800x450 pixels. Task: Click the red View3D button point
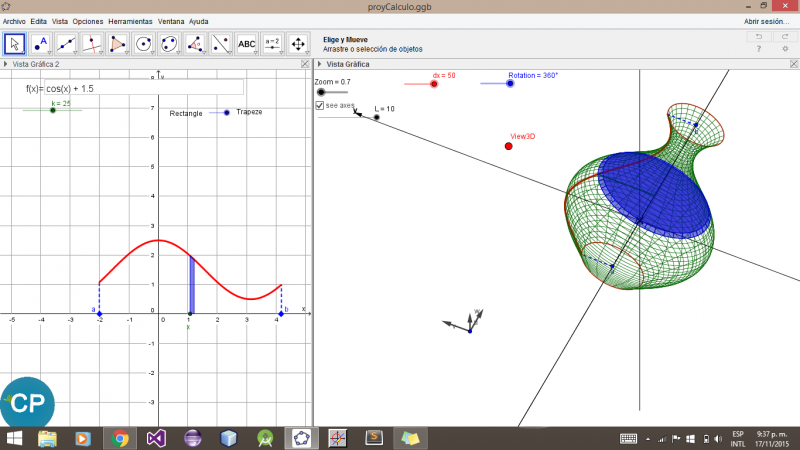point(508,146)
